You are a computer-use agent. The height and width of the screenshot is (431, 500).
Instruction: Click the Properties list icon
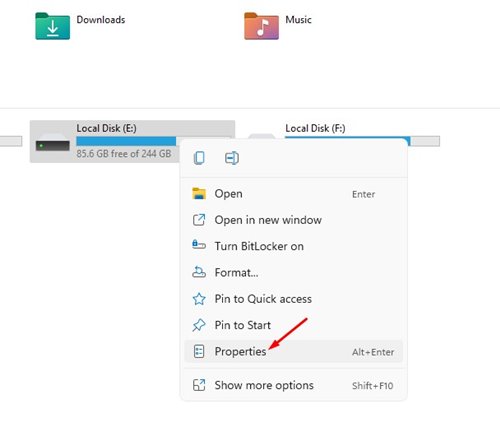click(x=199, y=351)
